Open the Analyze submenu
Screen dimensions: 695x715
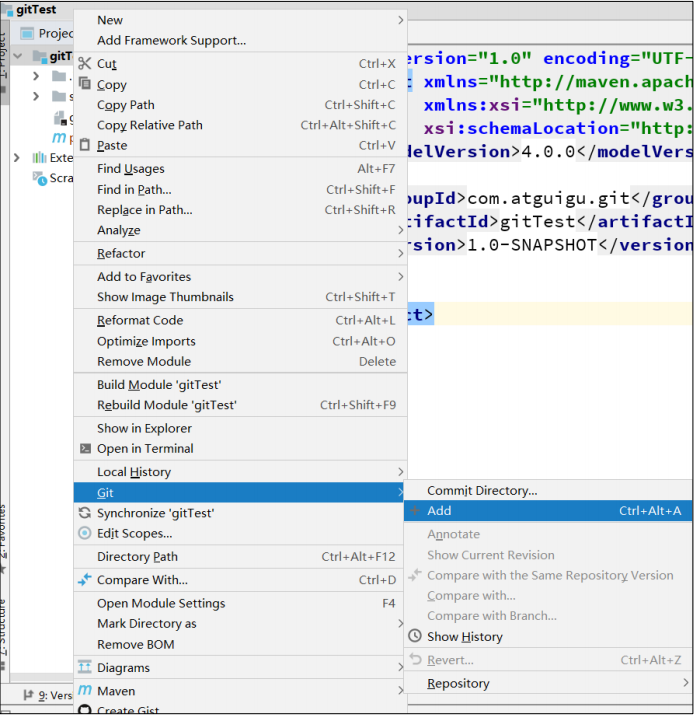point(240,230)
